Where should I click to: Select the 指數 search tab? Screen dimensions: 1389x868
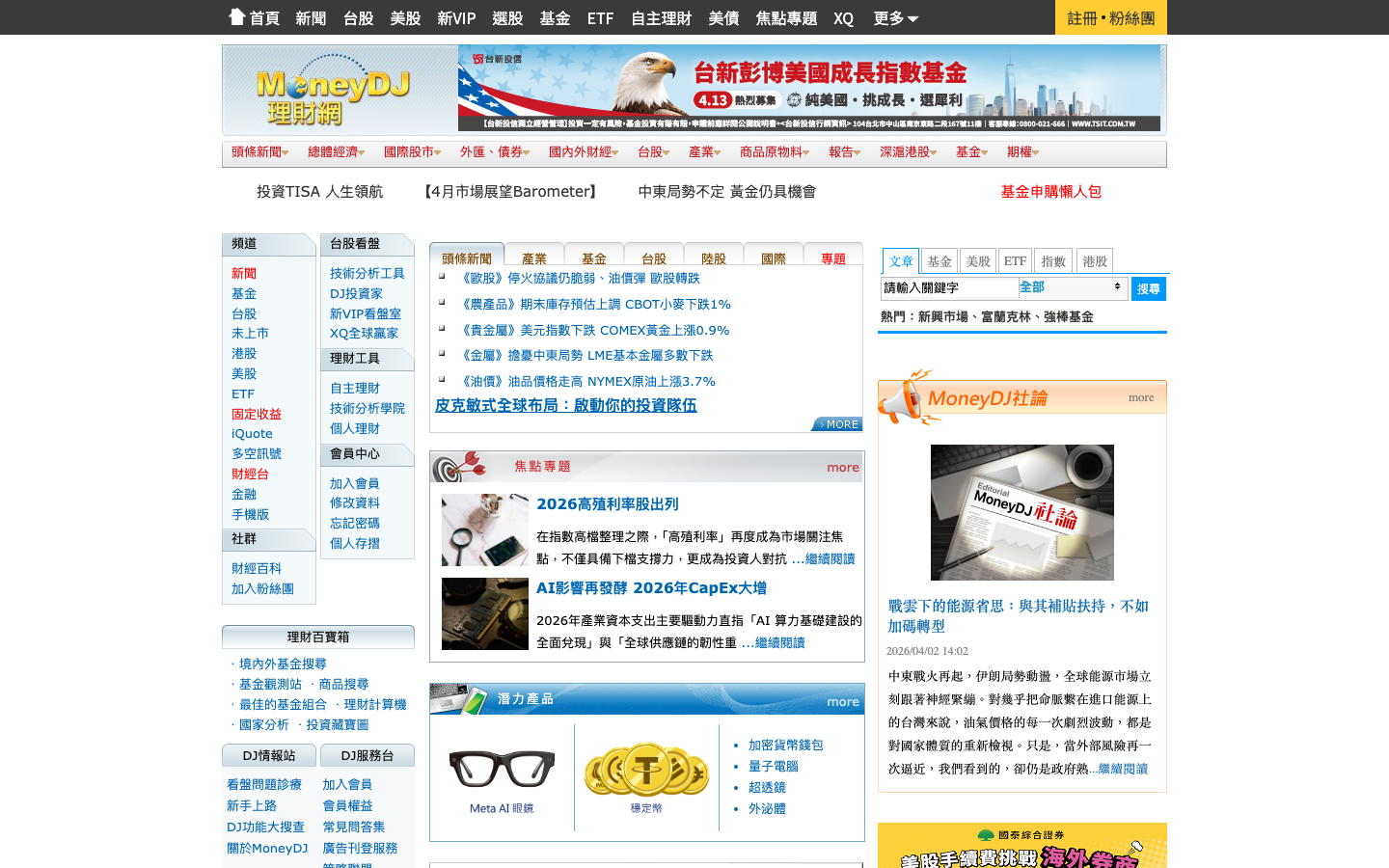tap(1053, 261)
